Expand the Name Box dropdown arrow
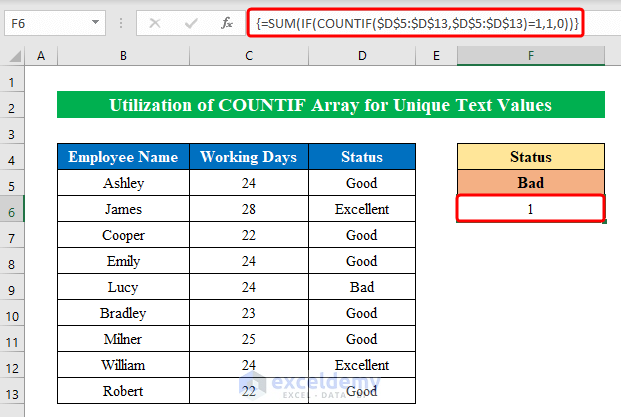 point(96,22)
